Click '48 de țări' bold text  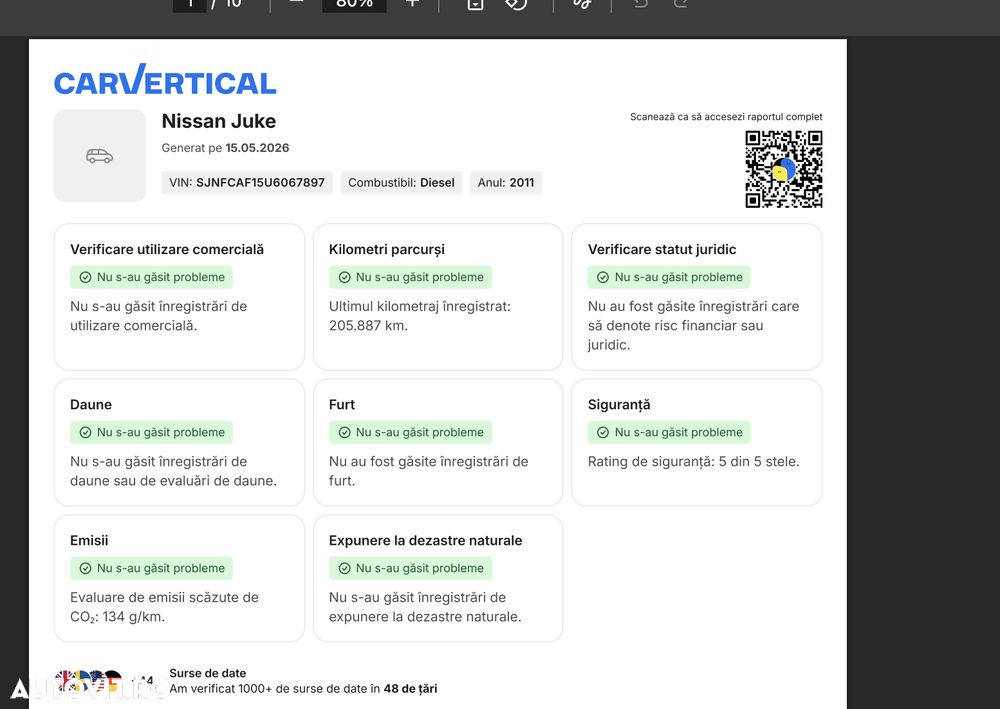pyautogui.click(x=410, y=689)
